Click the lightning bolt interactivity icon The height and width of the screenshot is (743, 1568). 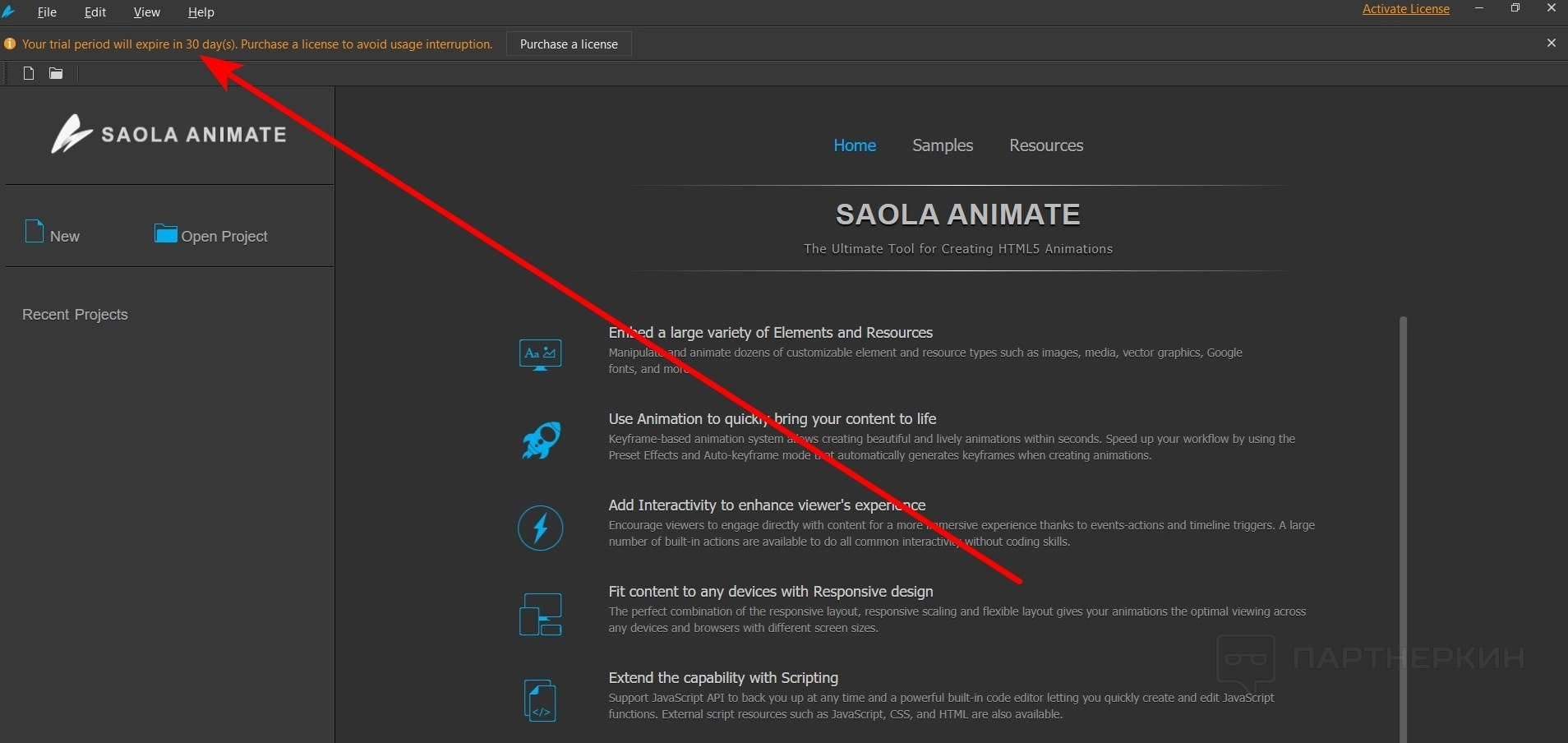point(540,528)
